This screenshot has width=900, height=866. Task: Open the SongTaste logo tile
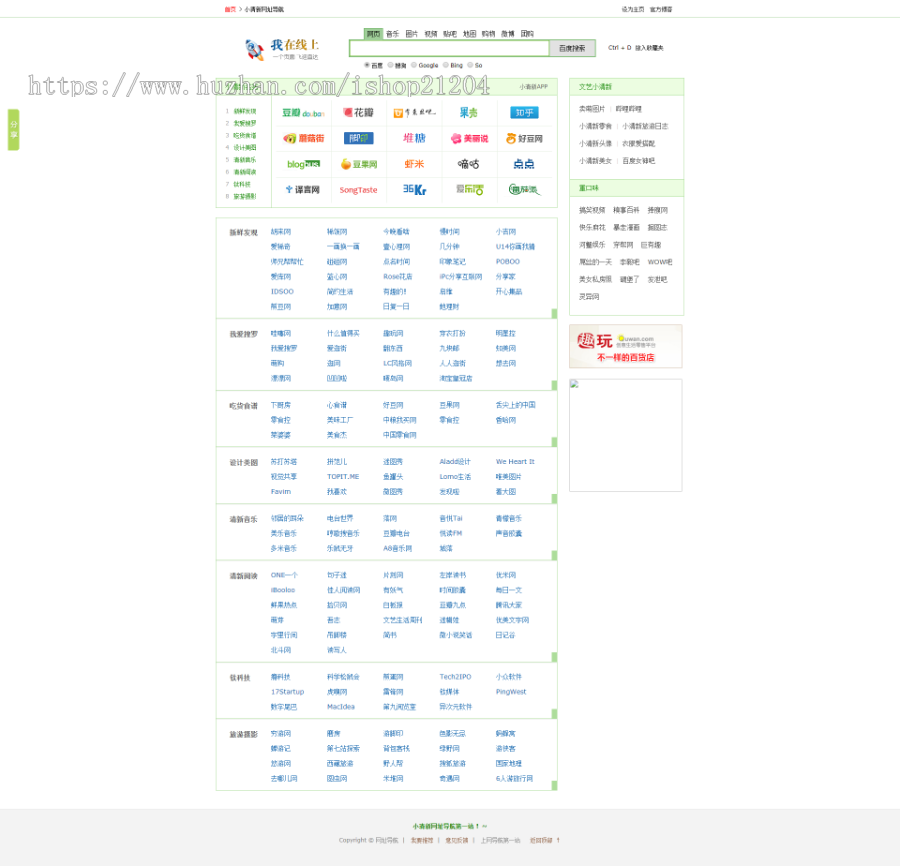coord(358,190)
